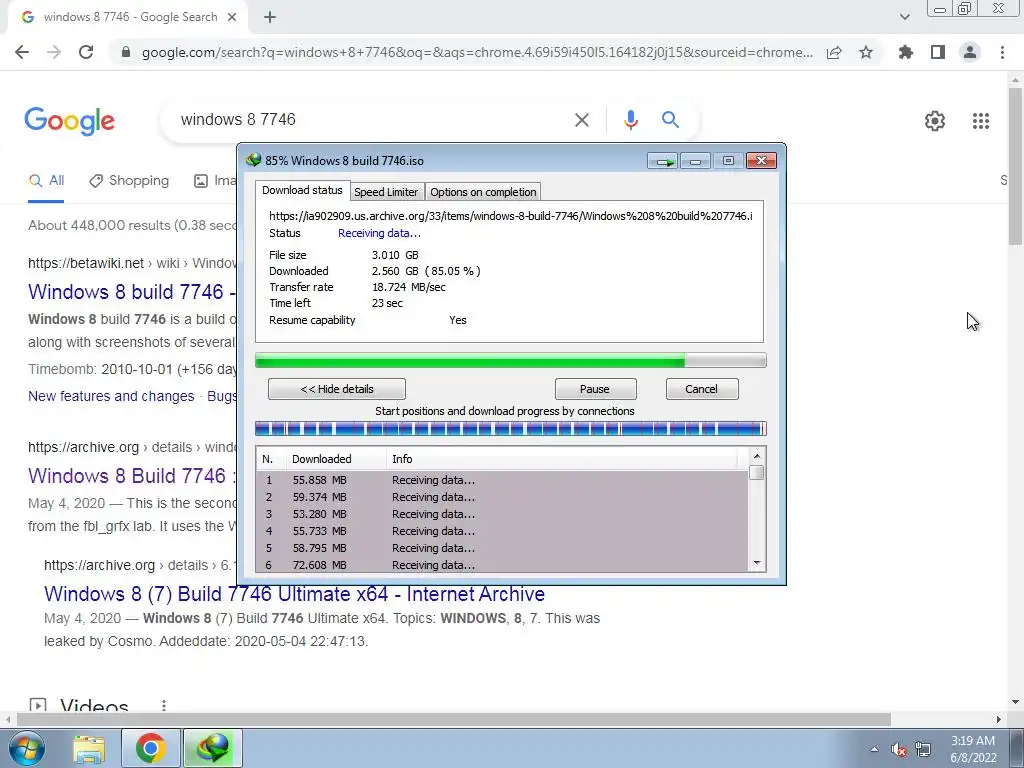Switch to Internet Download Manager taskbar icon
The image size is (1024, 768).
click(x=213, y=748)
